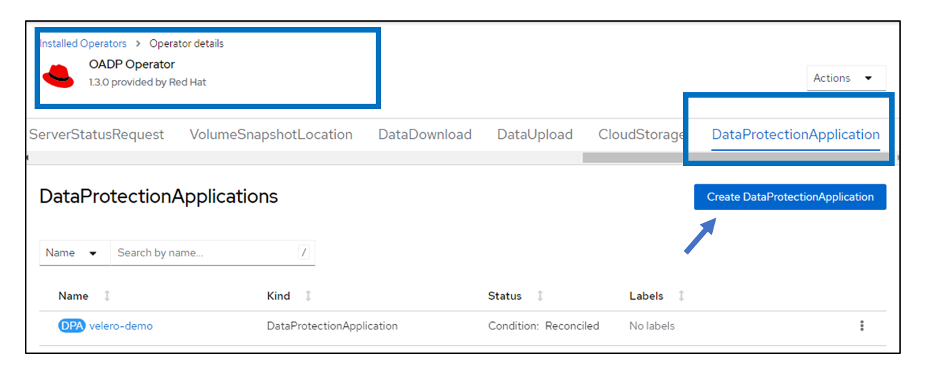Open the kebab menu for velero-demo
The width and height of the screenshot is (936, 382).
pos(861,326)
